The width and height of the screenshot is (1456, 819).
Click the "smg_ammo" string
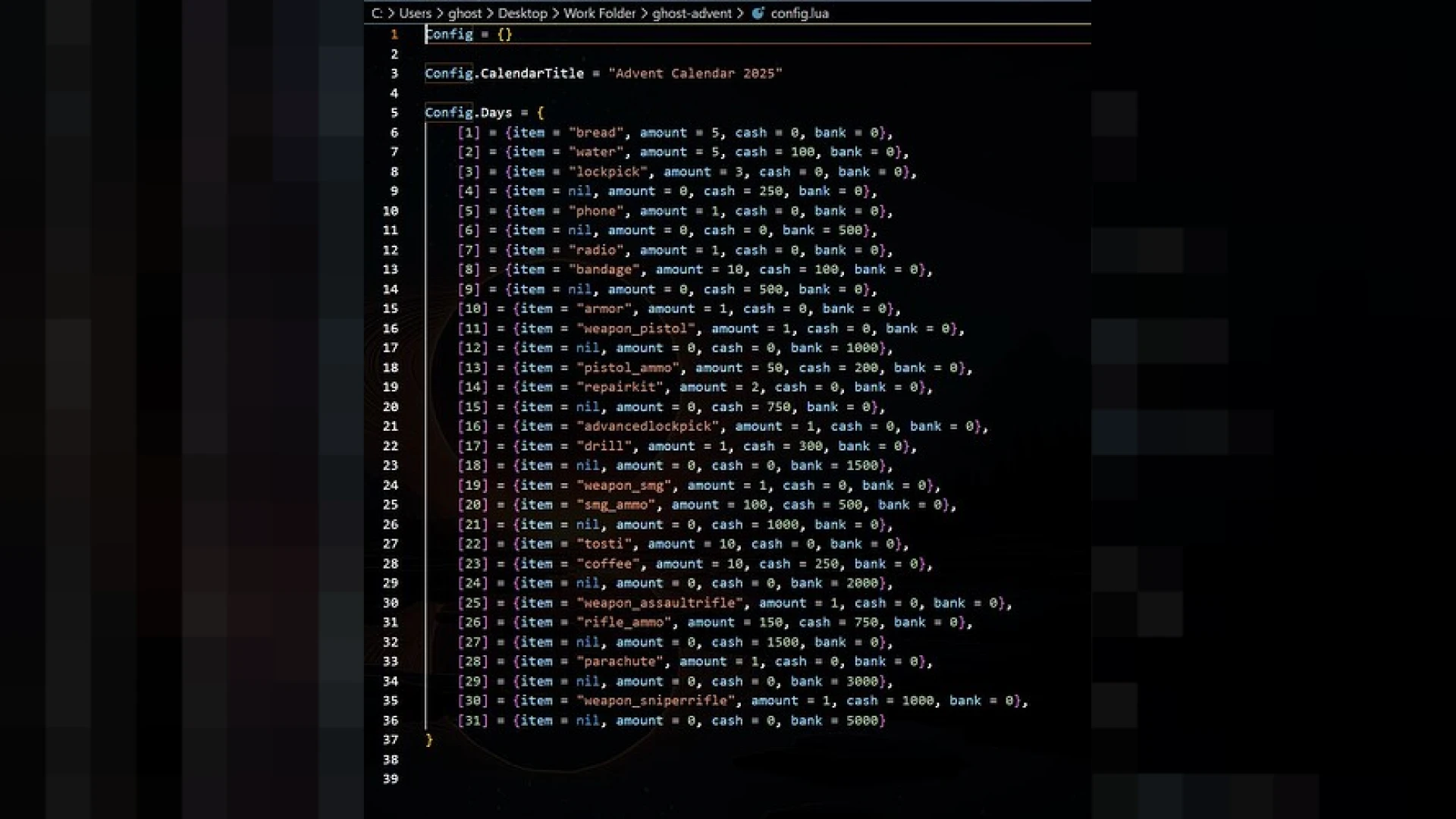[x=615, y=504]
